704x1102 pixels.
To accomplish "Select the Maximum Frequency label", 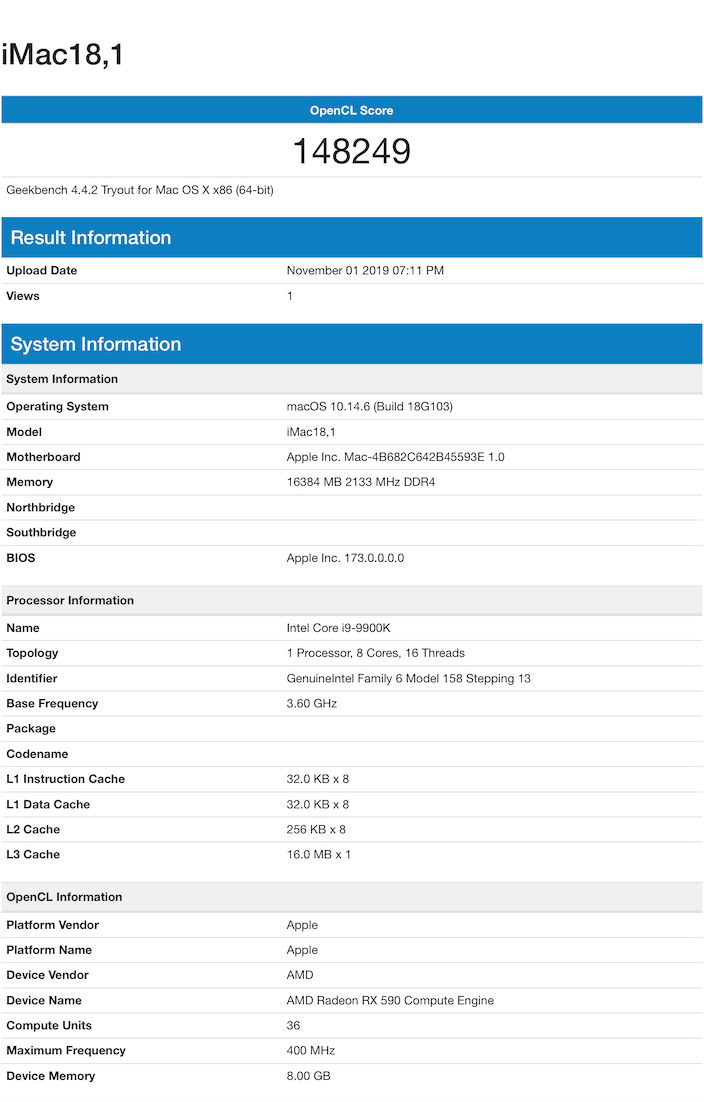I will pyautogui.click(x=66, y=1051).
